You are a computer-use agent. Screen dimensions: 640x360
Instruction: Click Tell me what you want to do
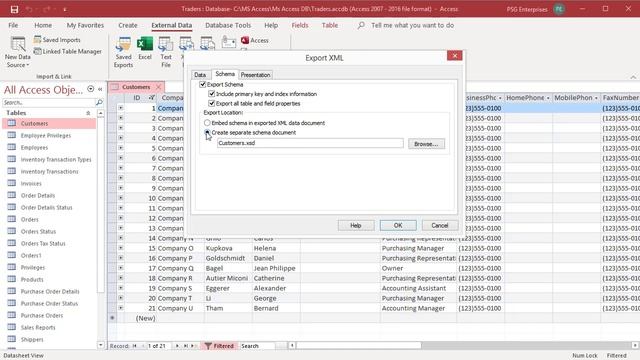pyautogui.click(x=412, y=25)
